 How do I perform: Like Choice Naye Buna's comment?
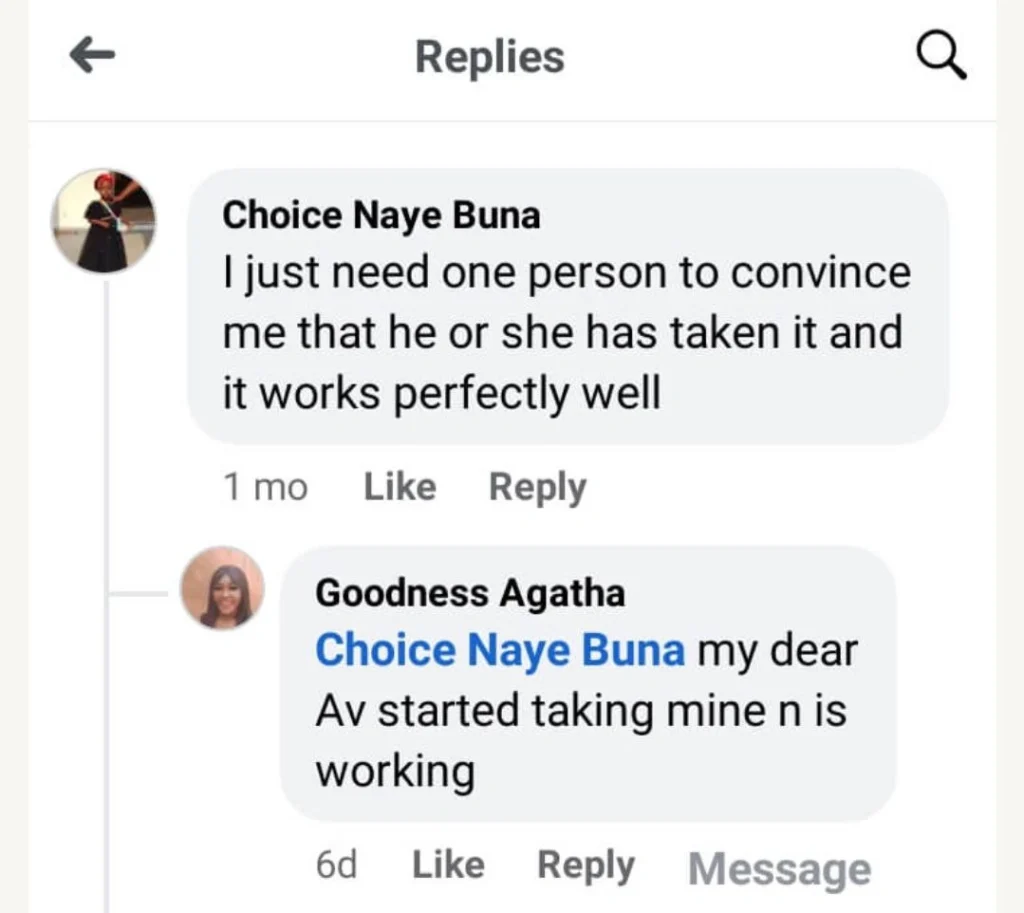[400, 488]
